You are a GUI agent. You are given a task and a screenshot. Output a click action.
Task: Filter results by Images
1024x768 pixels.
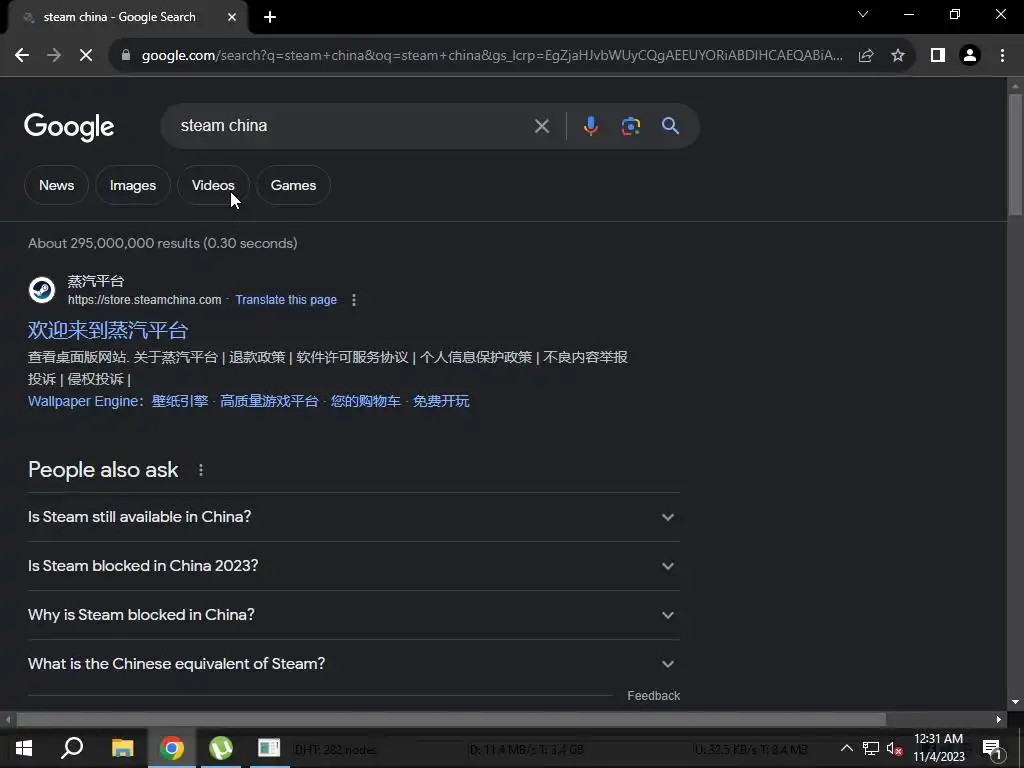click(133, 185)
